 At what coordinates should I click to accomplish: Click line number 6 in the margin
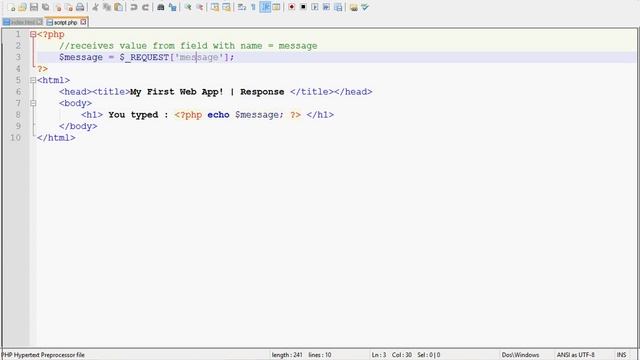point(18,92)
